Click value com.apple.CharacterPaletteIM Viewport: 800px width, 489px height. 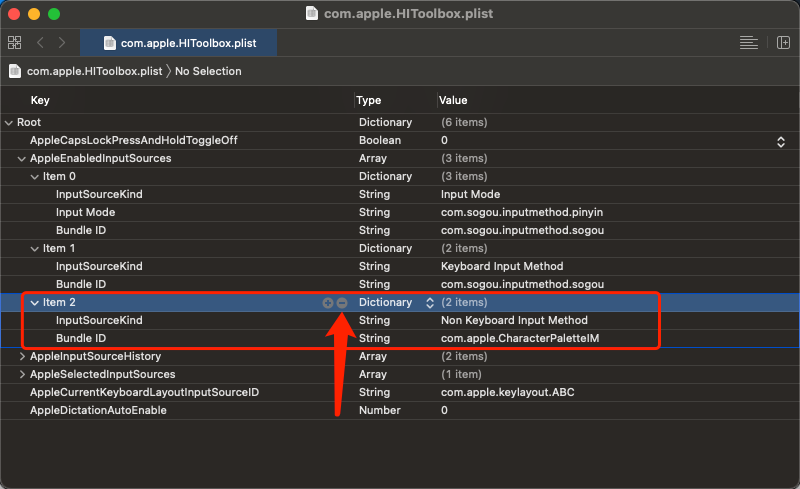coord(520,338)
